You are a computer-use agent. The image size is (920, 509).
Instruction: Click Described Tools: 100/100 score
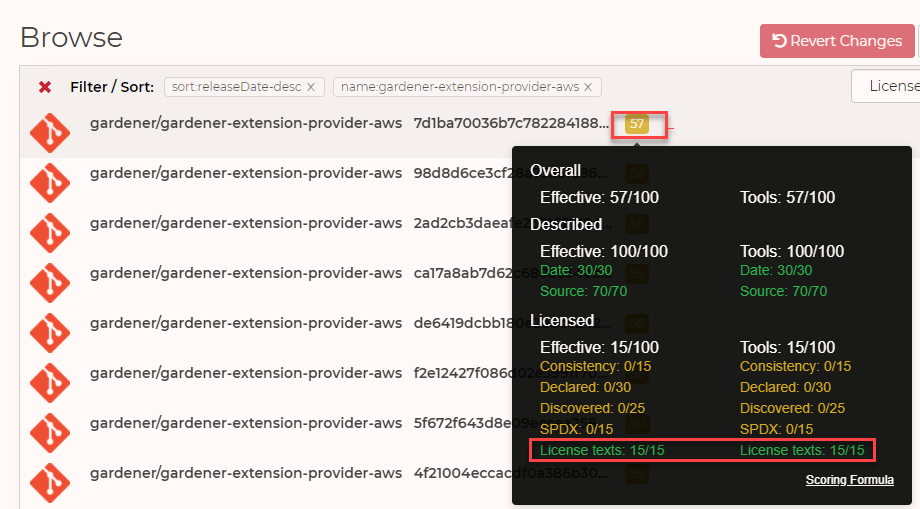pos(792,251)
